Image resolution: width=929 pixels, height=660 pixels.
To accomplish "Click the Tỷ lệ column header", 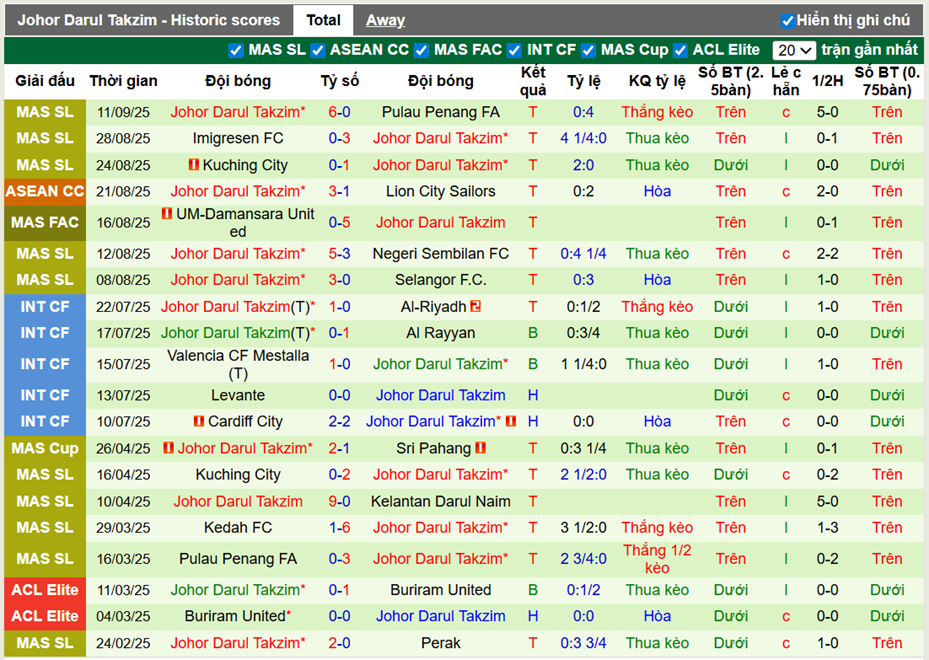I will click(x=583, y=81).
